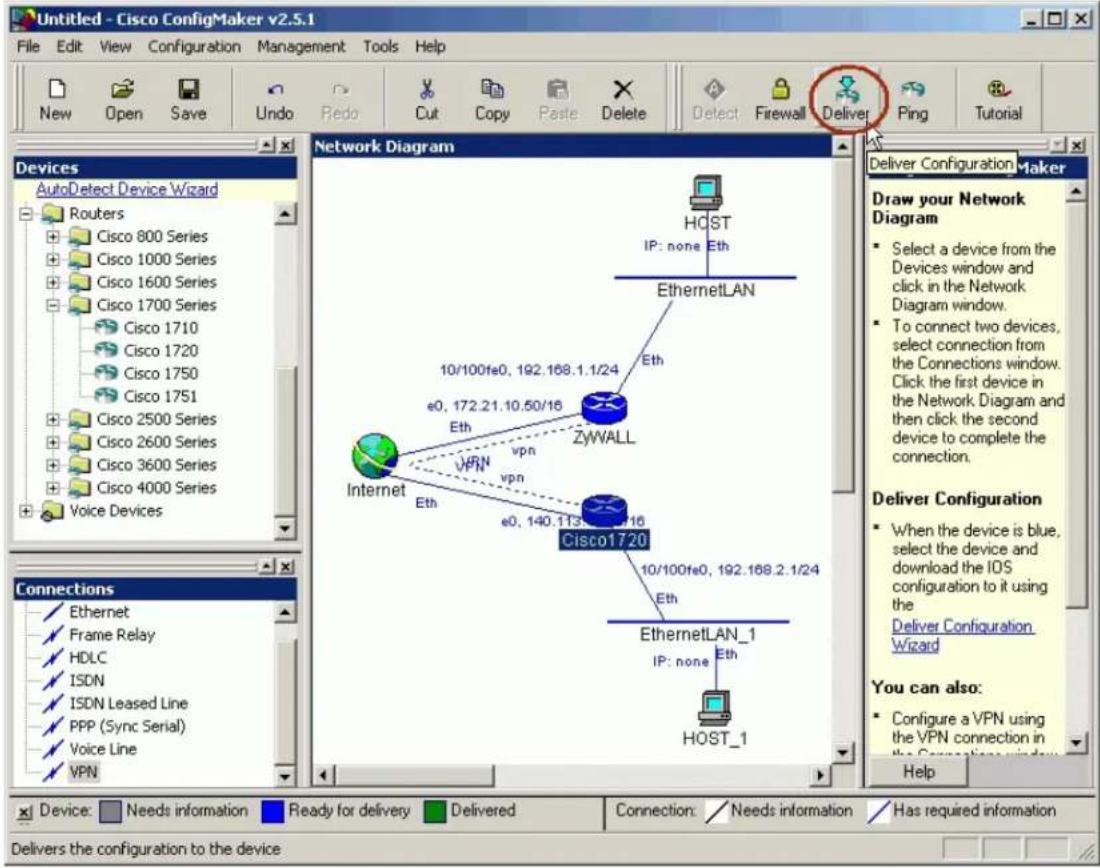Open a file with Open icon

pyautogui.click(x=123, y=100)
